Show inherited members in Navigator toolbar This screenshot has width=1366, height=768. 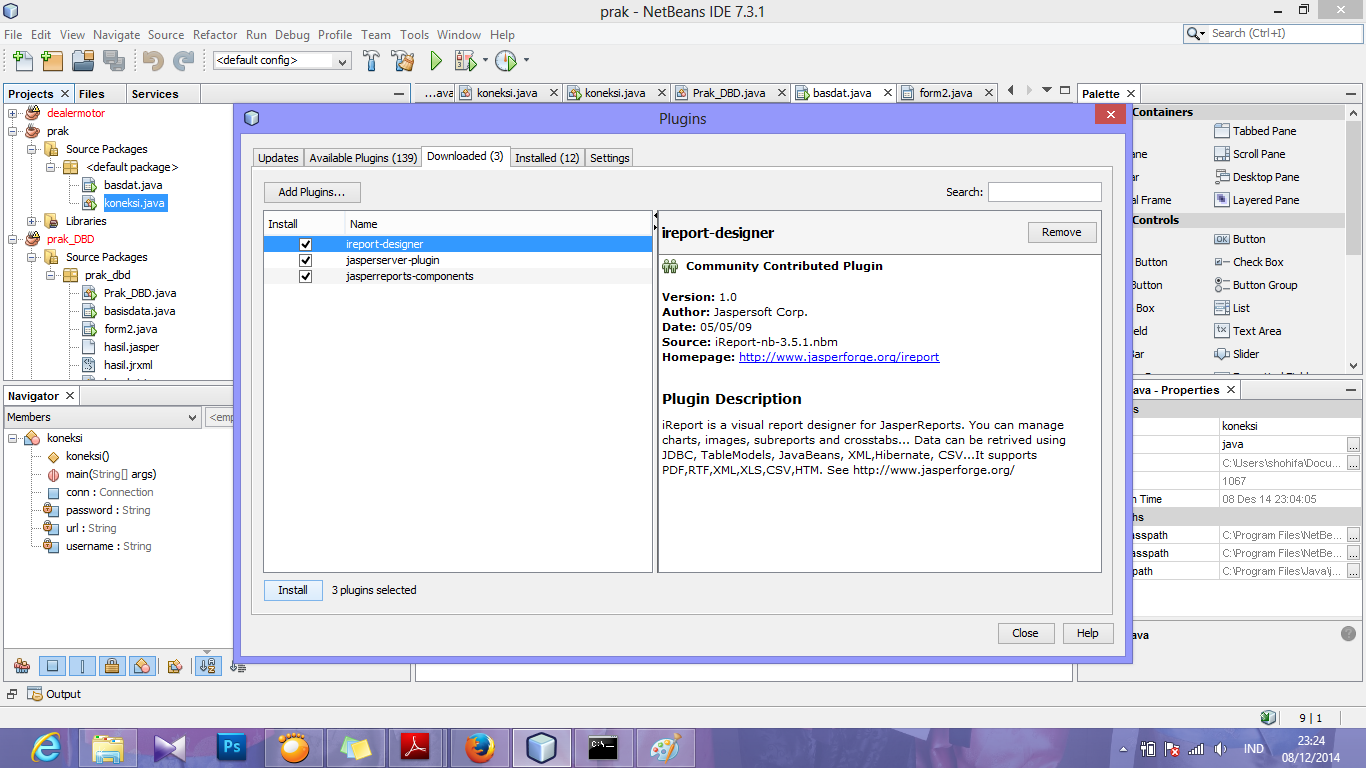22,666
